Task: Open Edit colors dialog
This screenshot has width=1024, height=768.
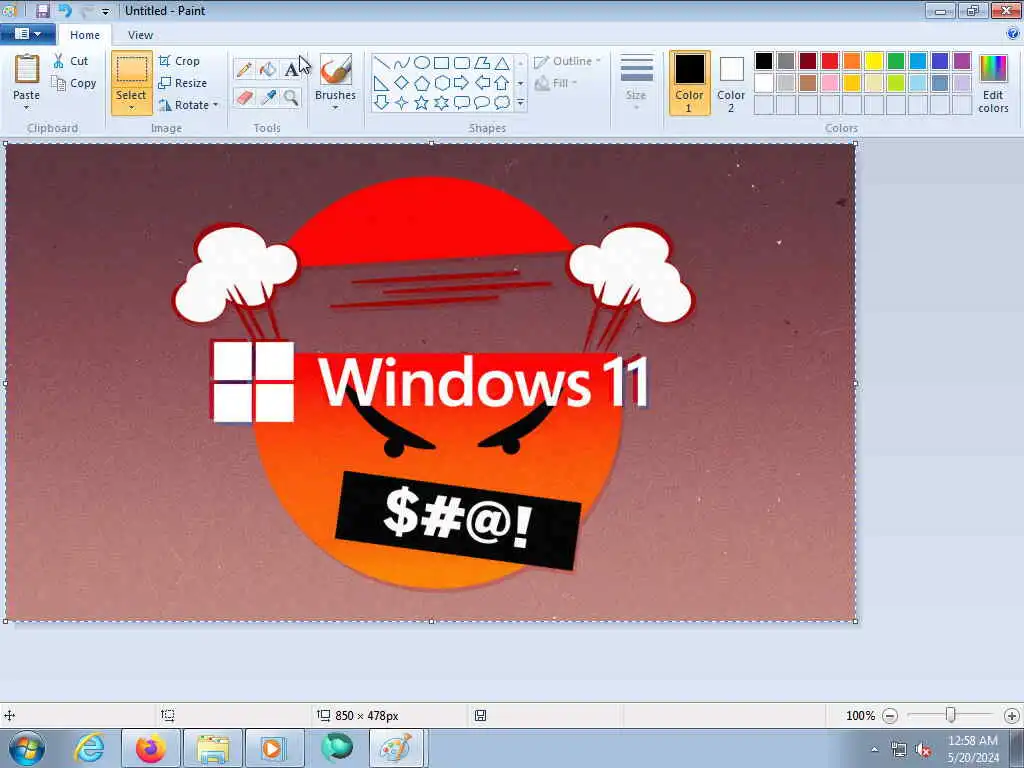Action: pyautogui.click(x=993, y=84)
